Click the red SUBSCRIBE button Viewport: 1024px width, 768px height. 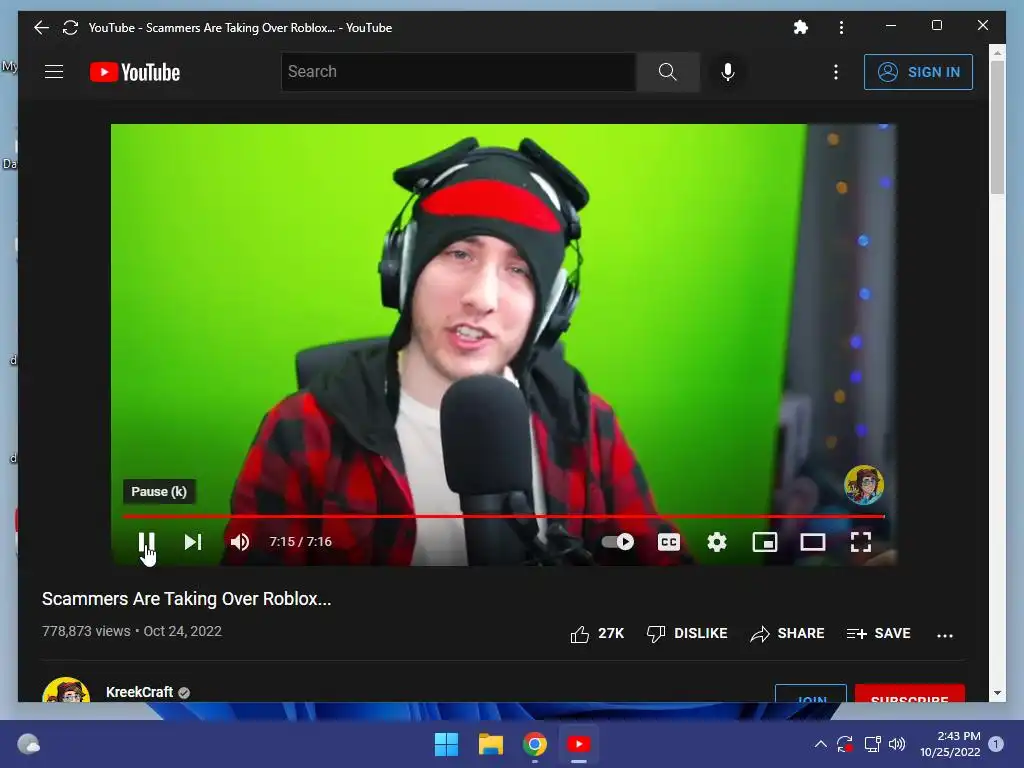(x=910, y=694)
